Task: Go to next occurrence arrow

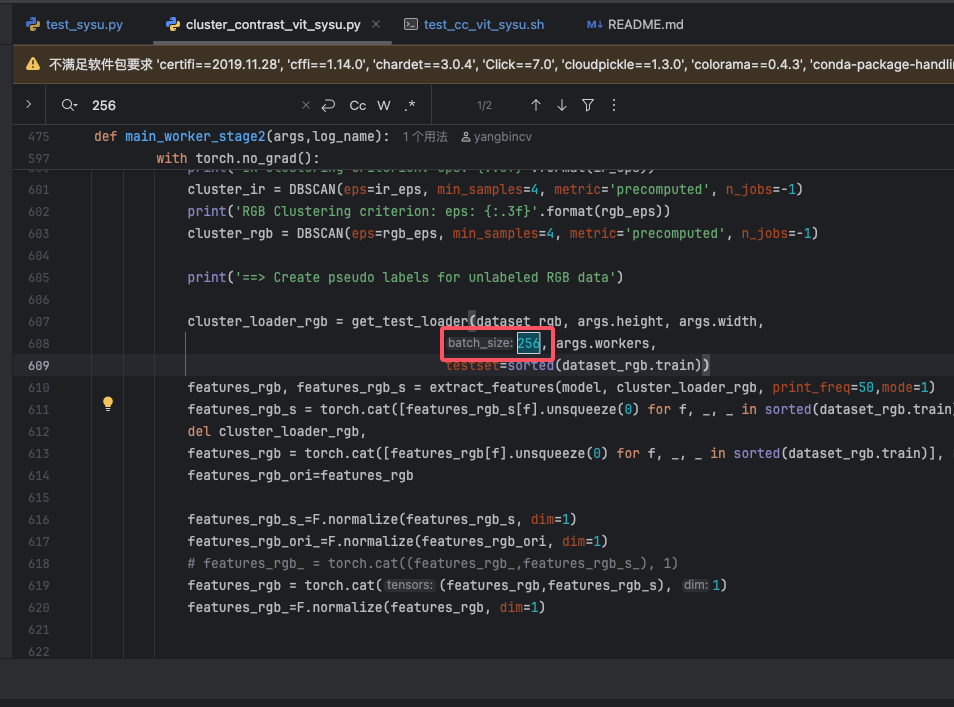Action: click(562, 105)
